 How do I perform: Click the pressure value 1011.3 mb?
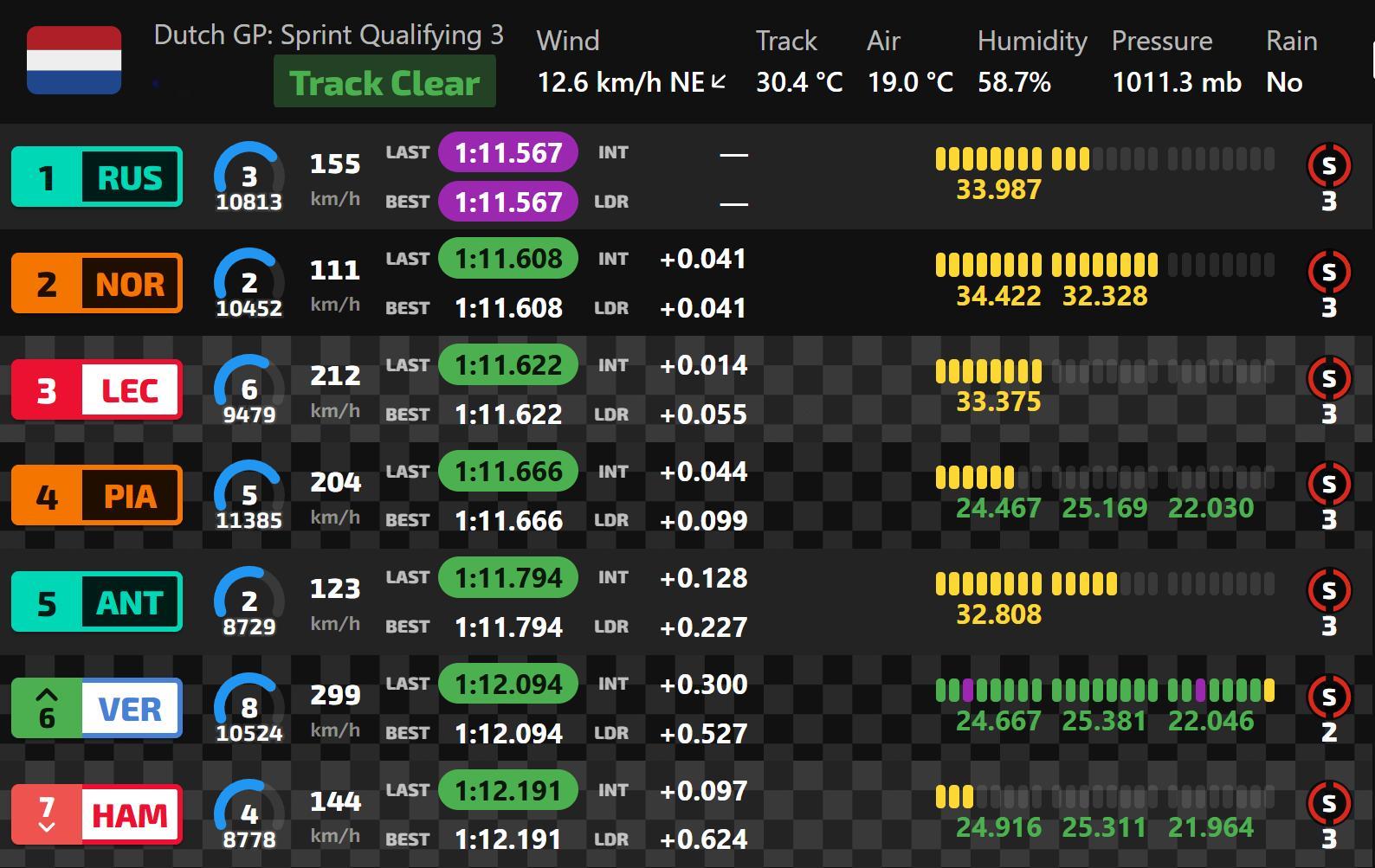click(x=1176, y=82)
